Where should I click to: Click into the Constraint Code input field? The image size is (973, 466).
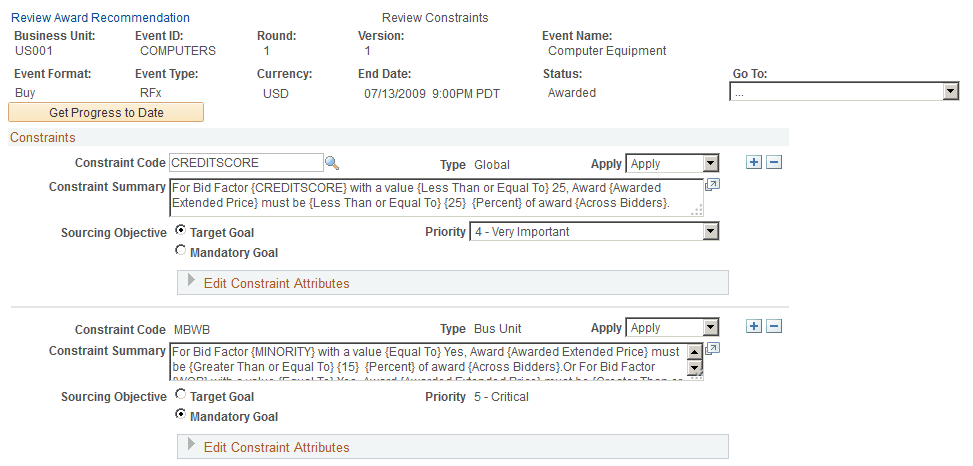(244, 163)
